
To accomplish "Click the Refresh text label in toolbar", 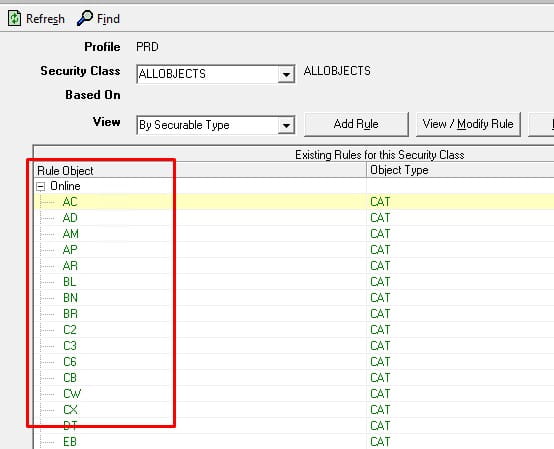I will [x=45, y=19].
